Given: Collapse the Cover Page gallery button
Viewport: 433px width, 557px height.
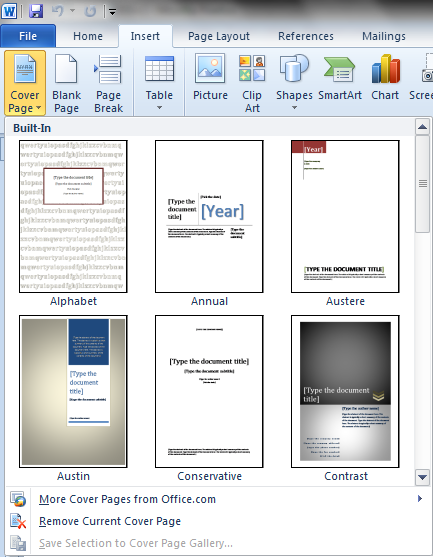Looking at the screenshot, I should pyautogui.click(x=25, y=83).
